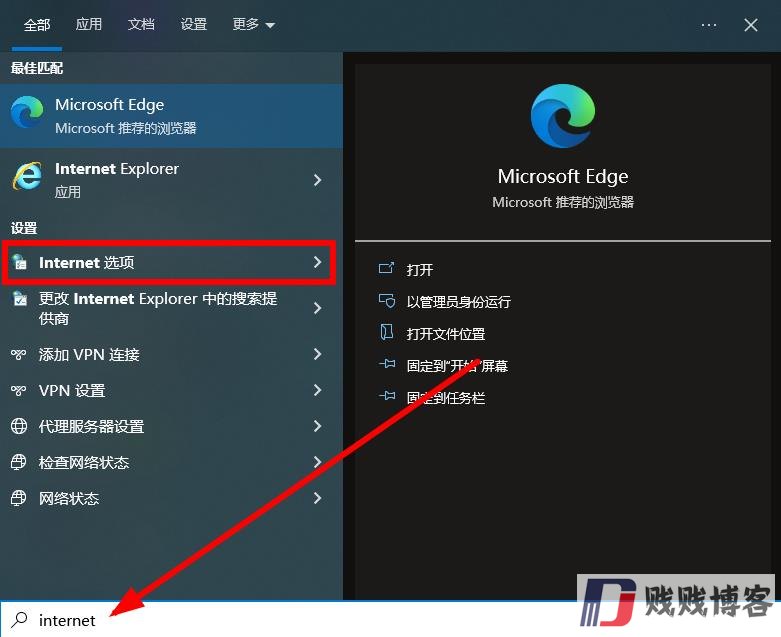The image size is (781, 637).
Task: Open 添加 VPN 连接 result
Action: (x=171, y=355)
